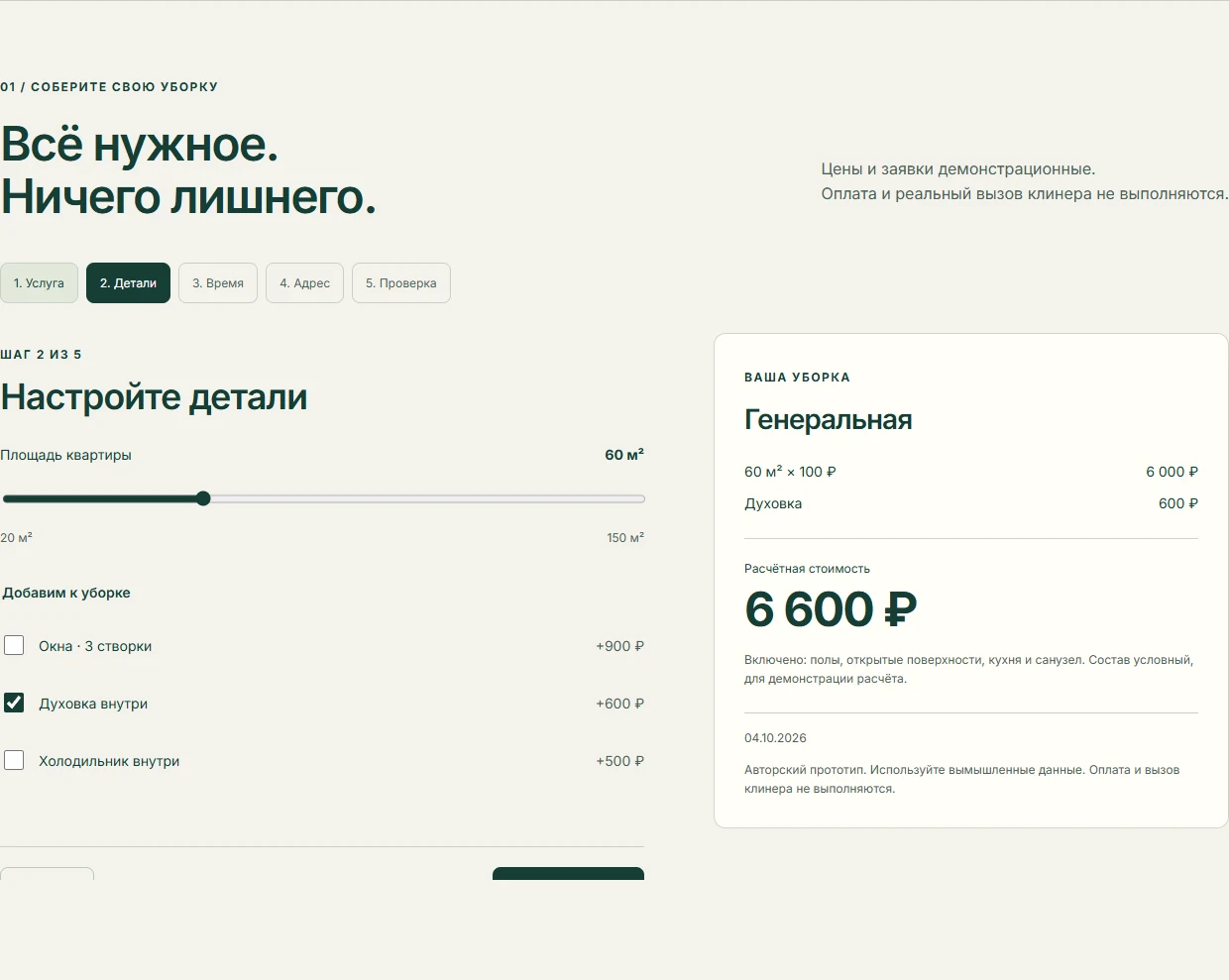Uncheck the Духовка внутри option
1229x980 pixels.
click(x=14, y=704)
